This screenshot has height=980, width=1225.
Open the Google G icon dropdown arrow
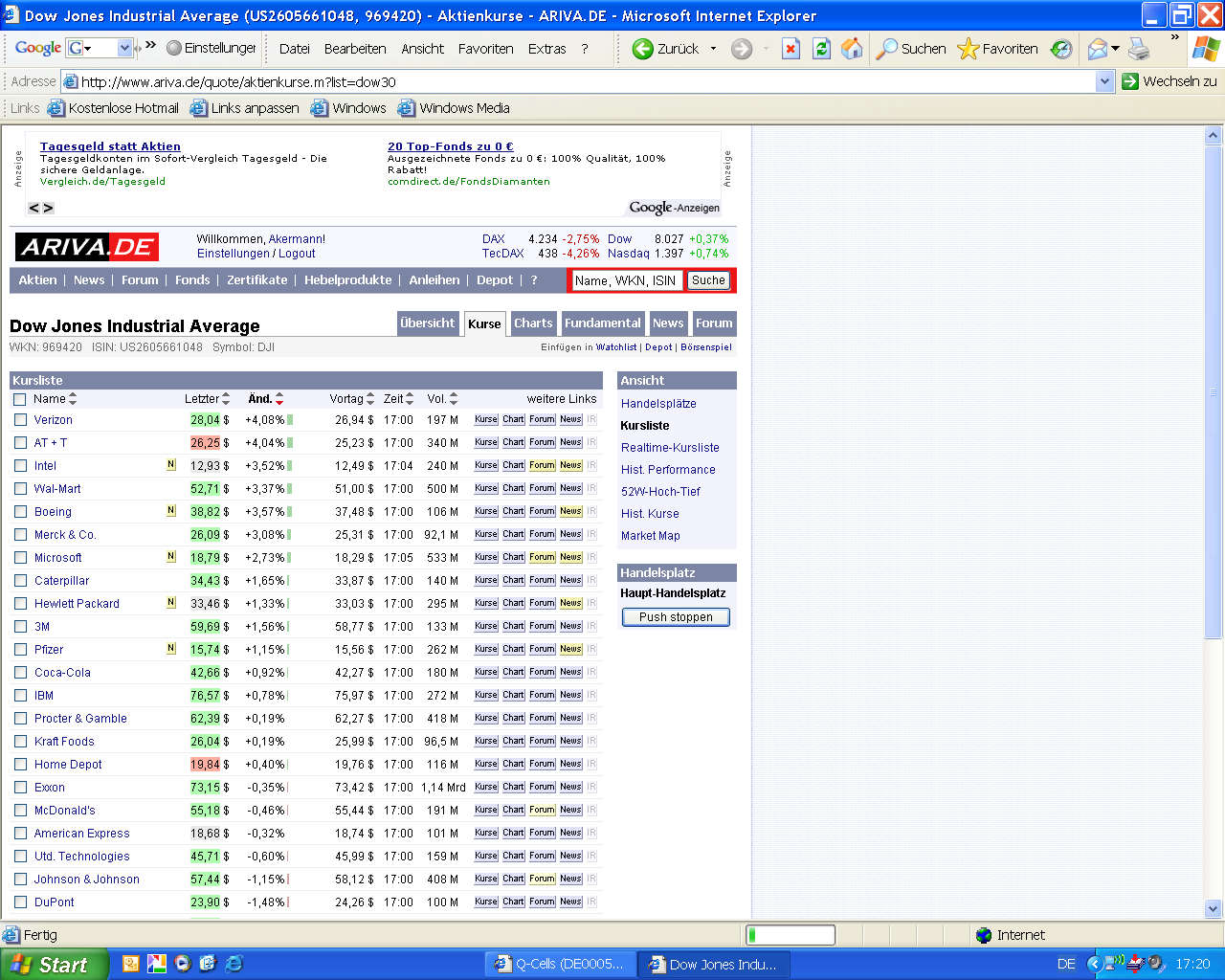pyautogui.click(x=88, y=48)
